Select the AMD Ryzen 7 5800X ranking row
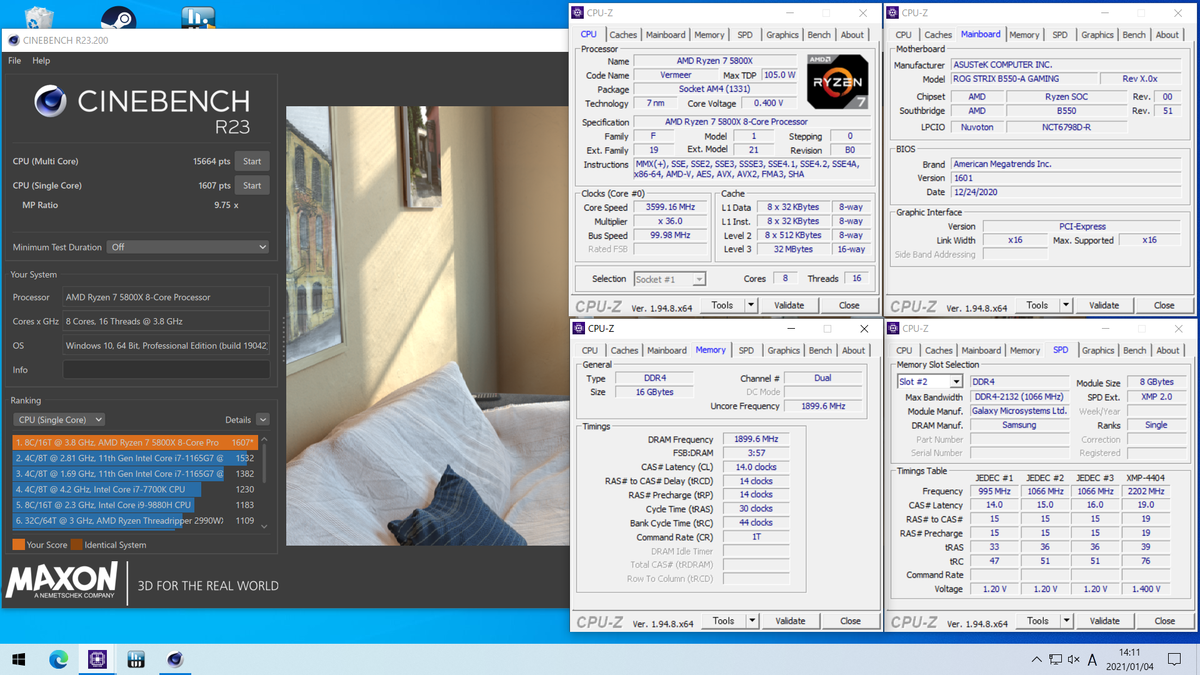Screen dimensions: 1200x675 (x=135, y=442)
